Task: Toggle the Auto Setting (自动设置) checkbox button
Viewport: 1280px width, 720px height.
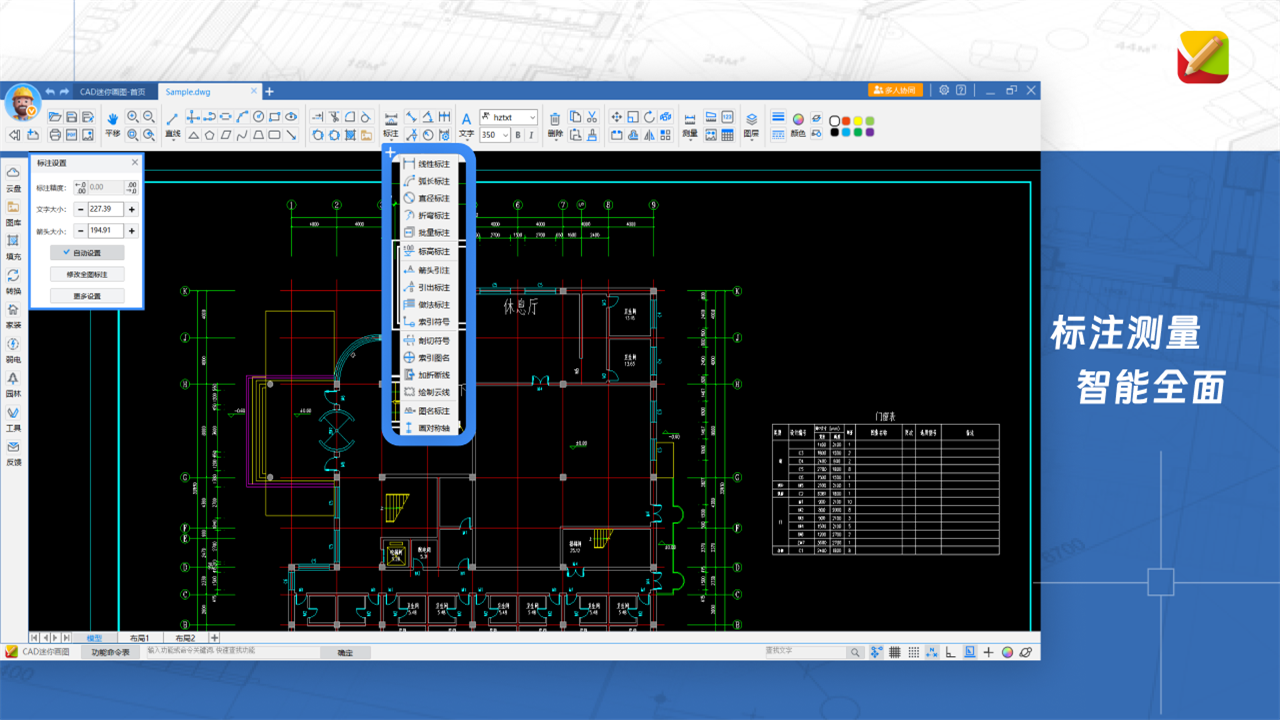Action: tap(87, 253)
